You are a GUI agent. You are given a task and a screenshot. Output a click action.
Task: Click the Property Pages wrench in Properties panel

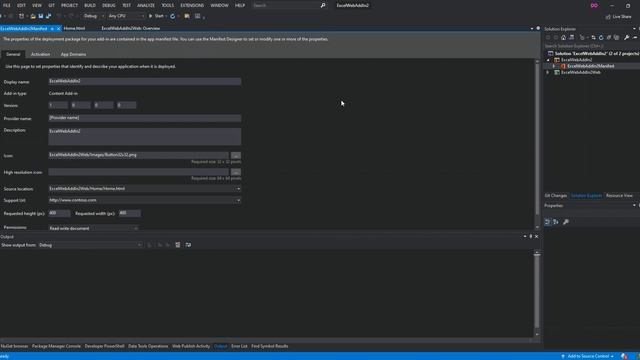(x=566, y=222)
